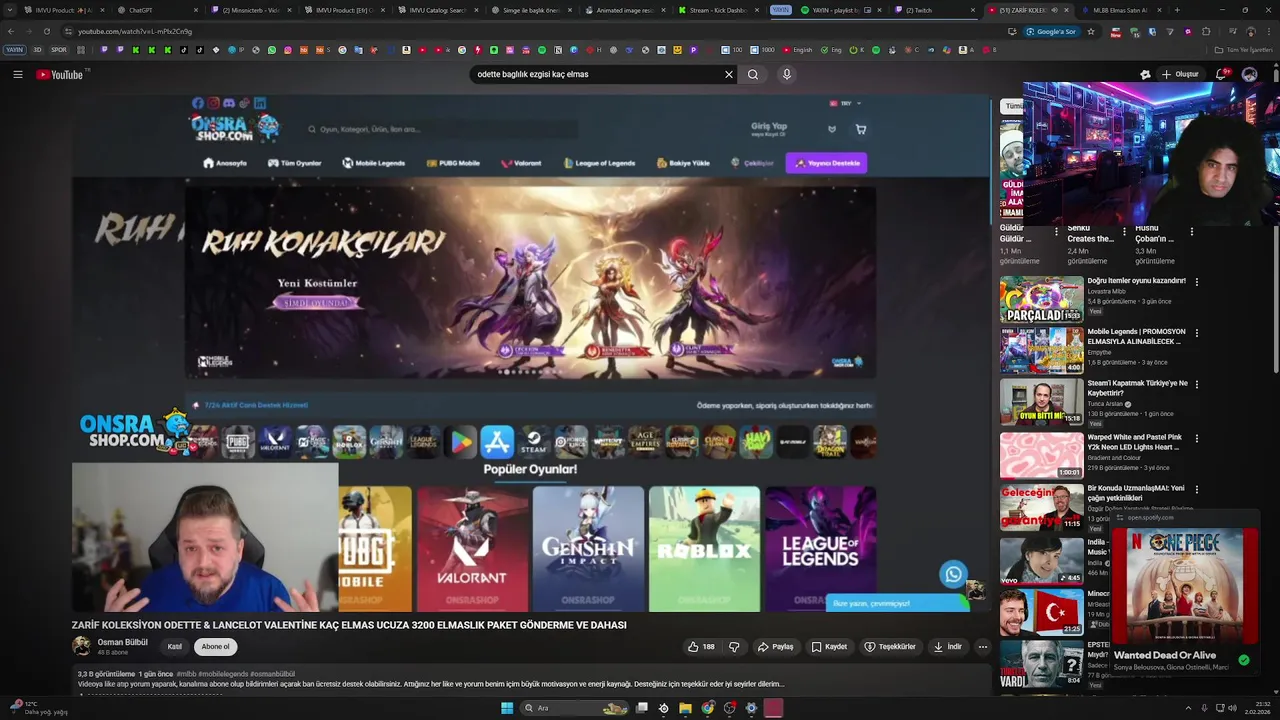Image resolution: width=1280 pixels, height=720 pixels.
Task: Start voice search with microphone icon
Action: (x=787, y=74)
